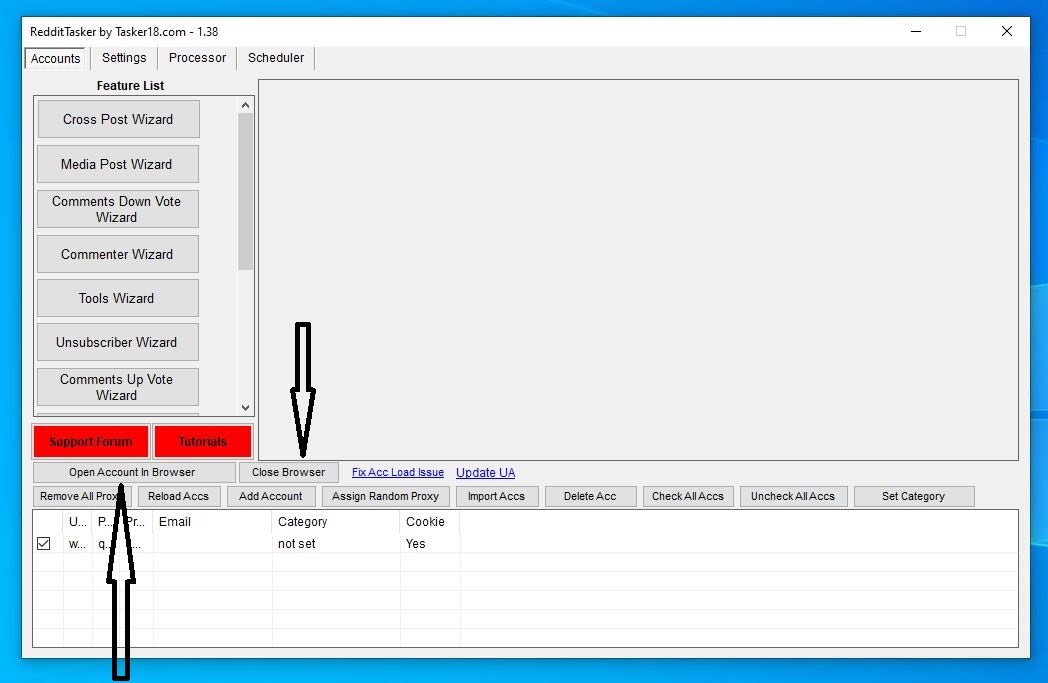1048x683 pixels.
Task: Click the red Support Forum button
Action: tap(90, 441)
